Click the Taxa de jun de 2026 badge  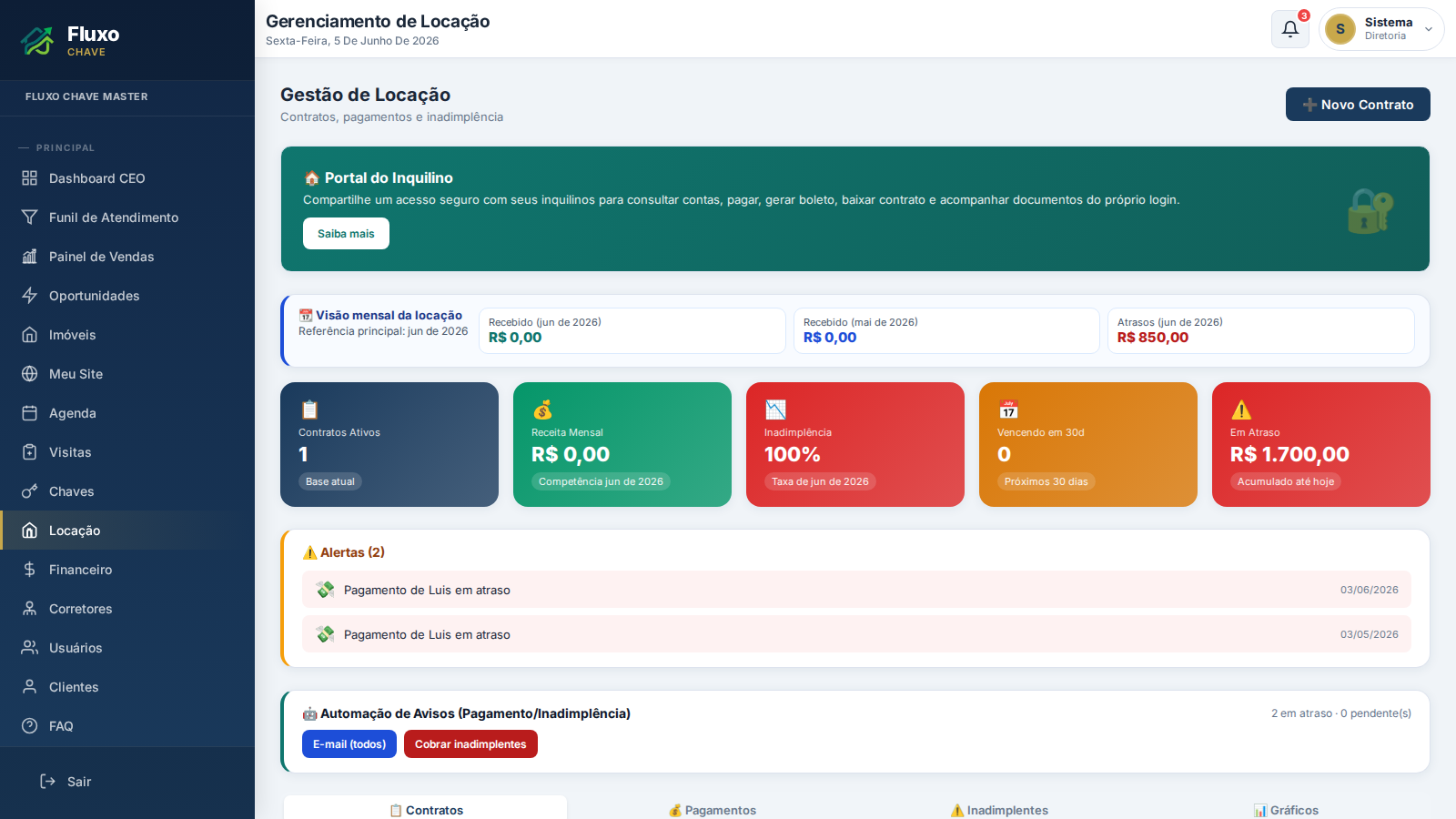820,481
